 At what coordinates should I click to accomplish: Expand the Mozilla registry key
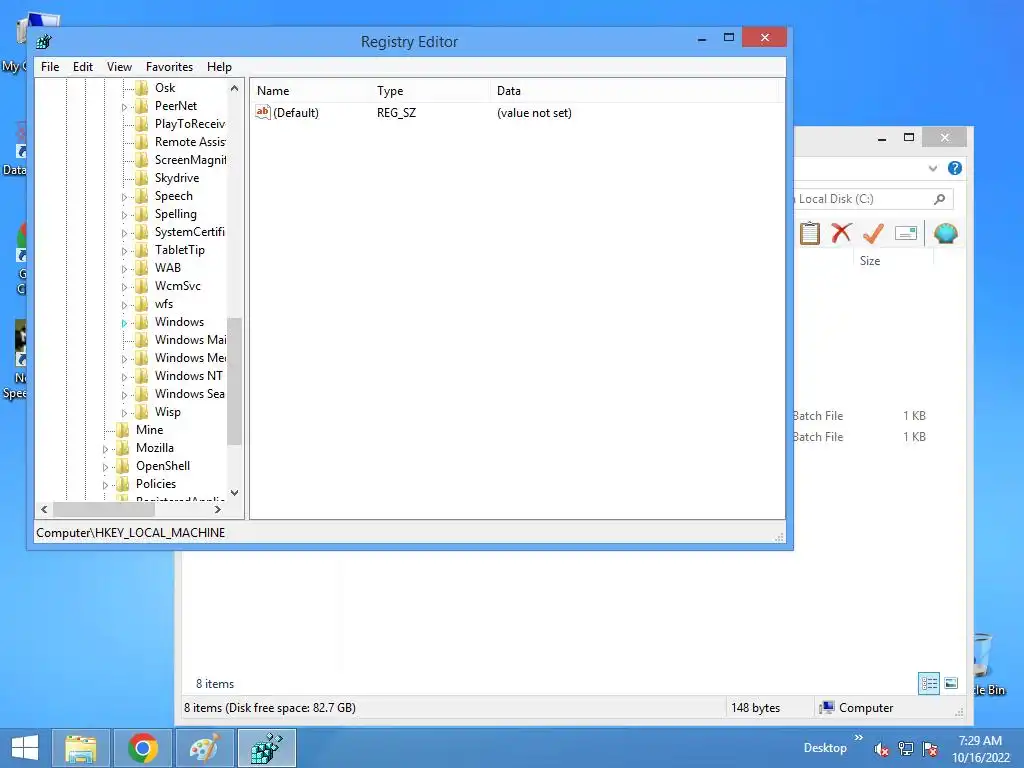(x=105, y=449)
